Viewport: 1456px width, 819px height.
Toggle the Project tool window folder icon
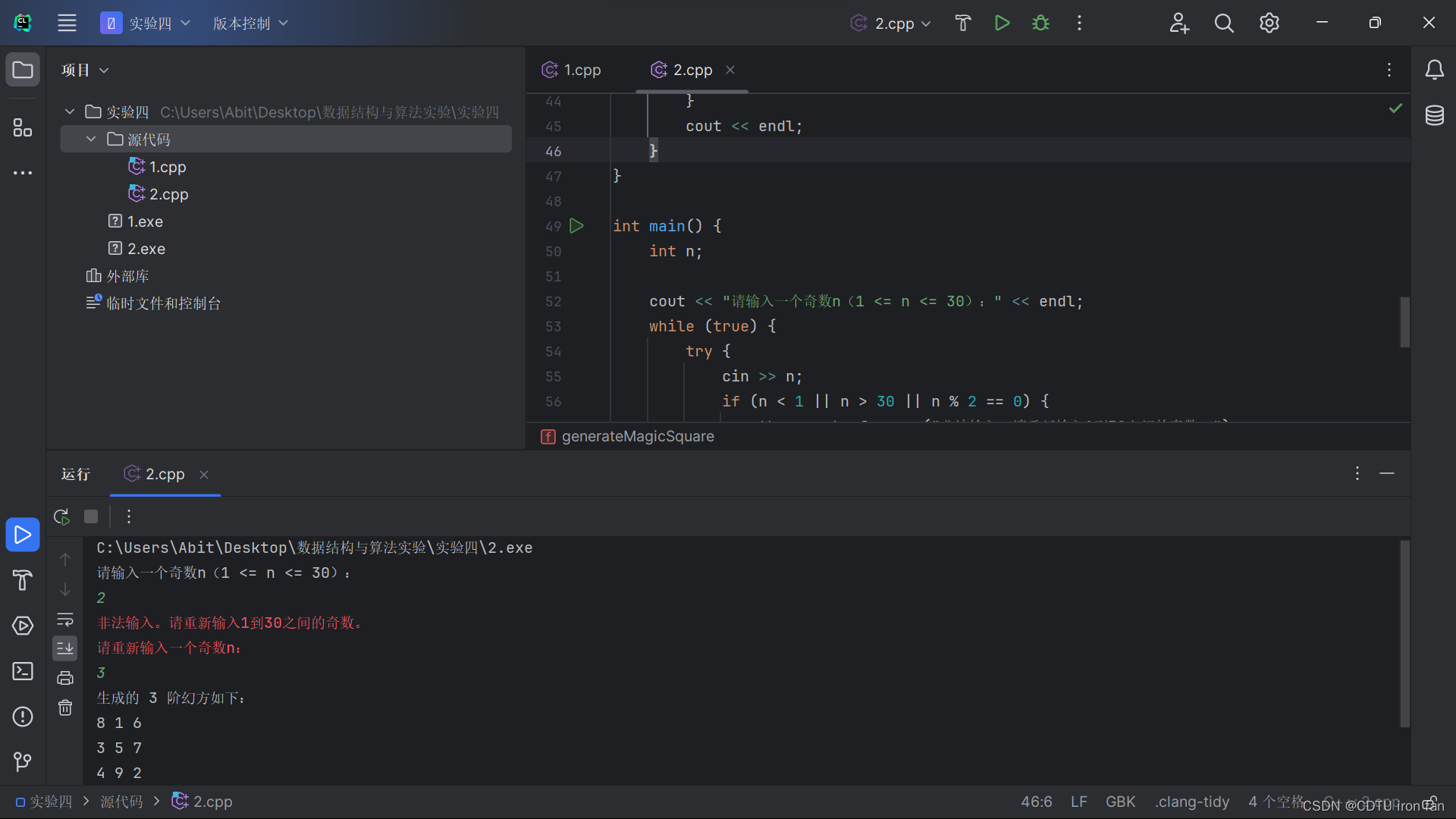click(23, 70)
